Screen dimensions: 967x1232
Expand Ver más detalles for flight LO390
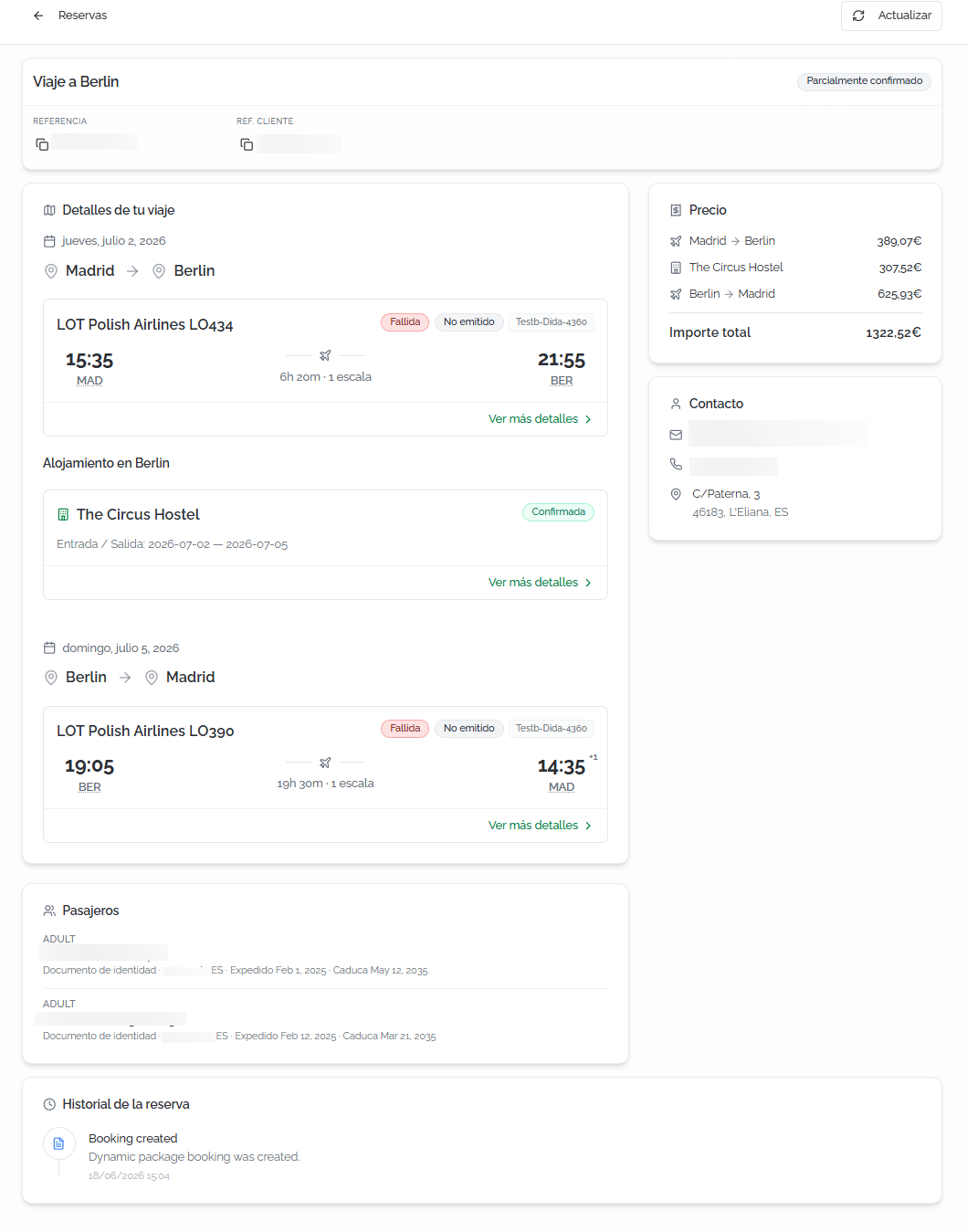tap(541, 826)
